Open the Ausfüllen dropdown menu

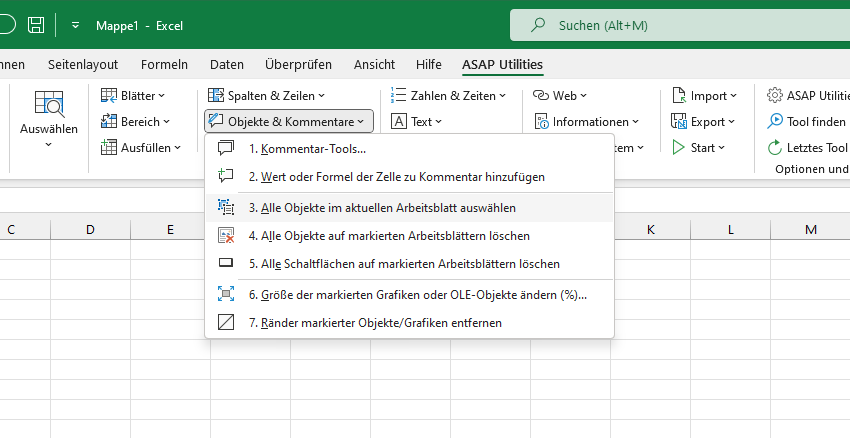point(141,147)
